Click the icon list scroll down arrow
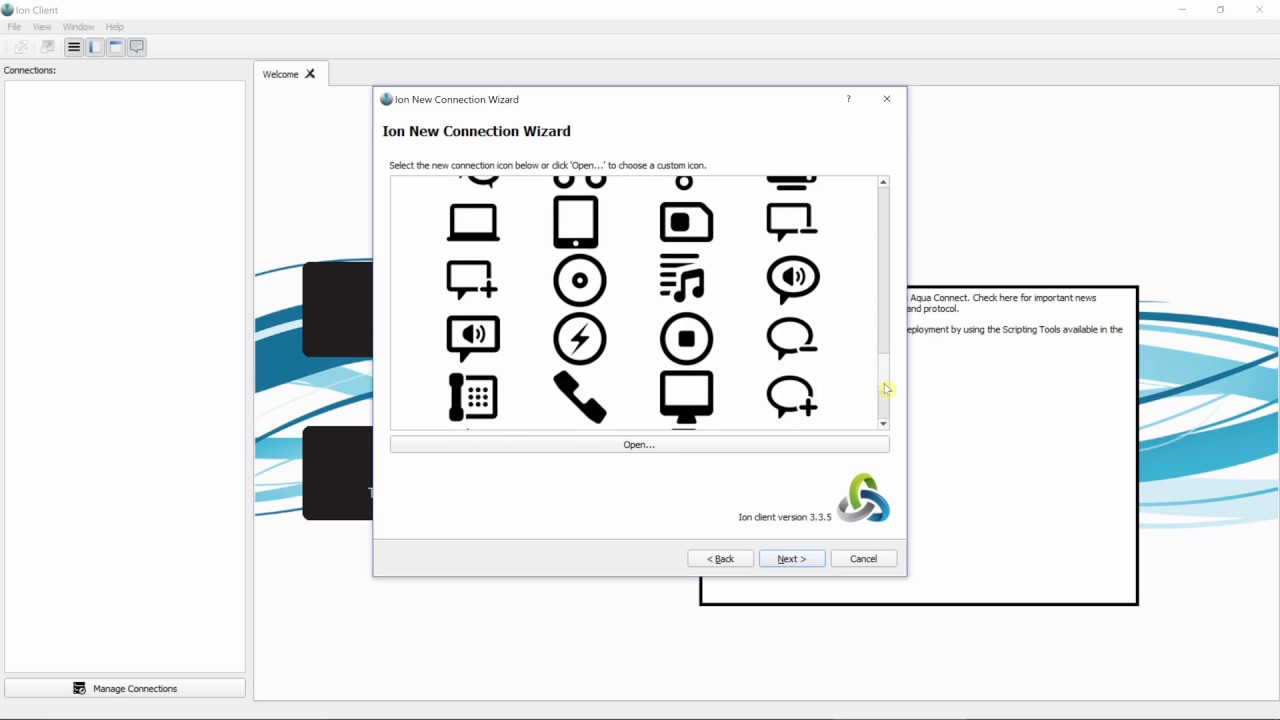 pos(883,424)
